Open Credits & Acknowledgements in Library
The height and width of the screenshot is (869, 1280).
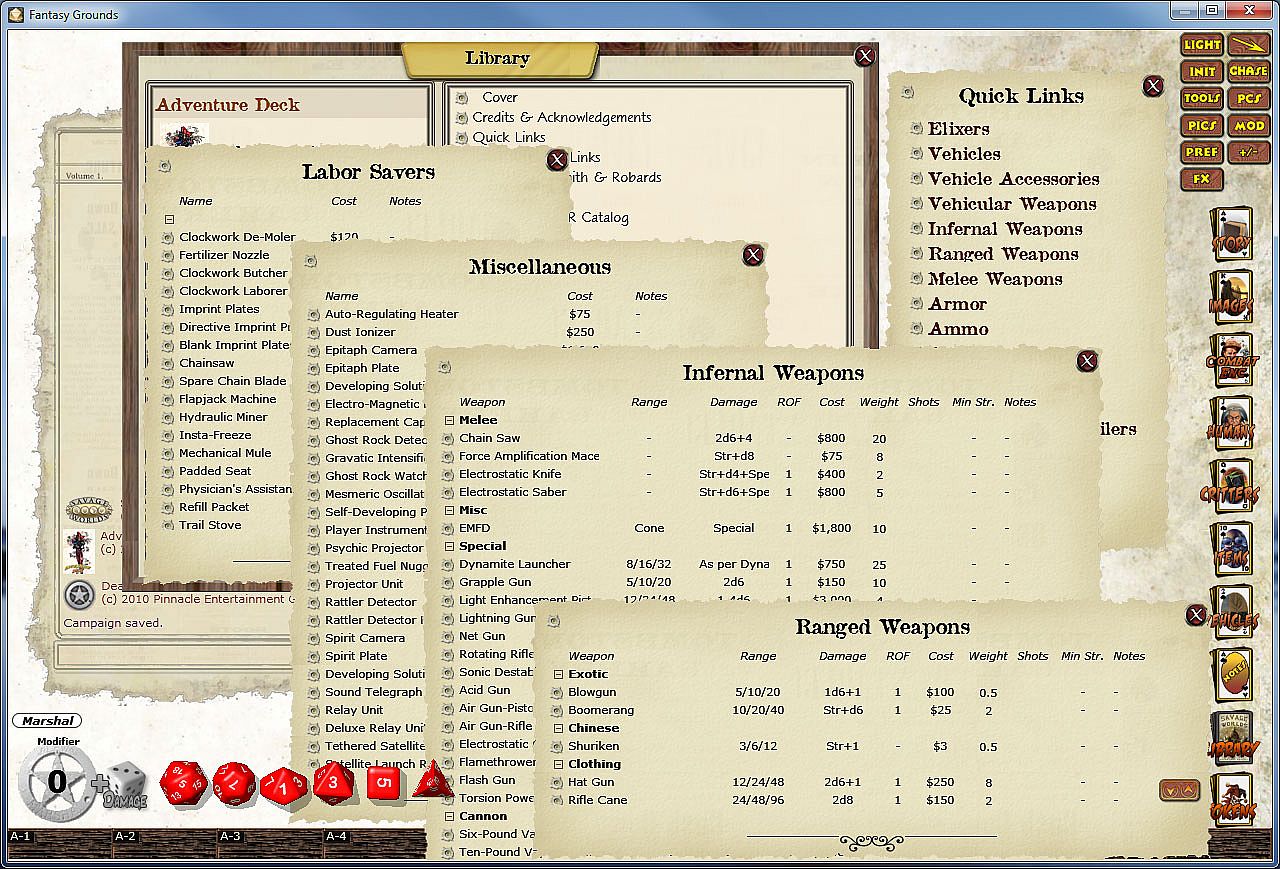(x=562, y=117)
